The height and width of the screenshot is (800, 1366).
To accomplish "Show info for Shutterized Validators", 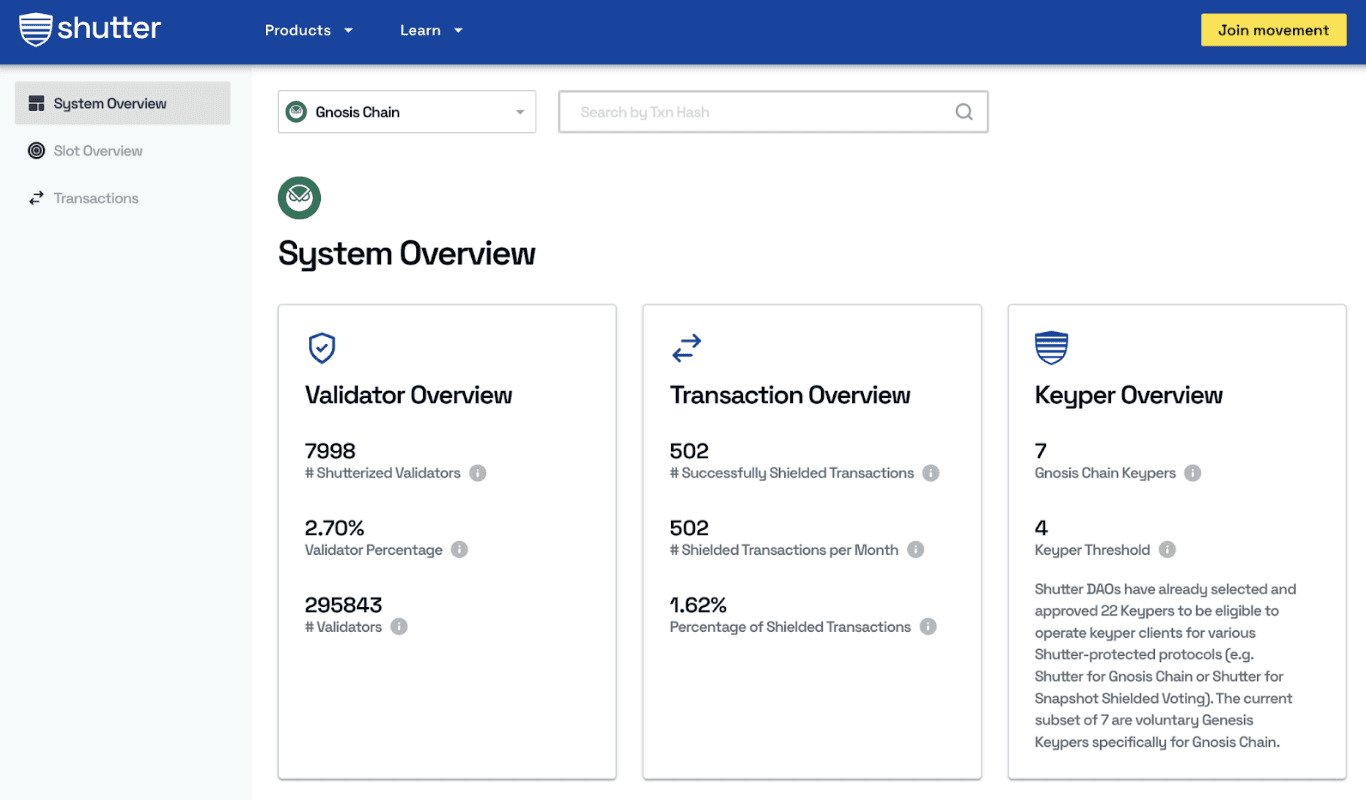I will click(478, 473).
